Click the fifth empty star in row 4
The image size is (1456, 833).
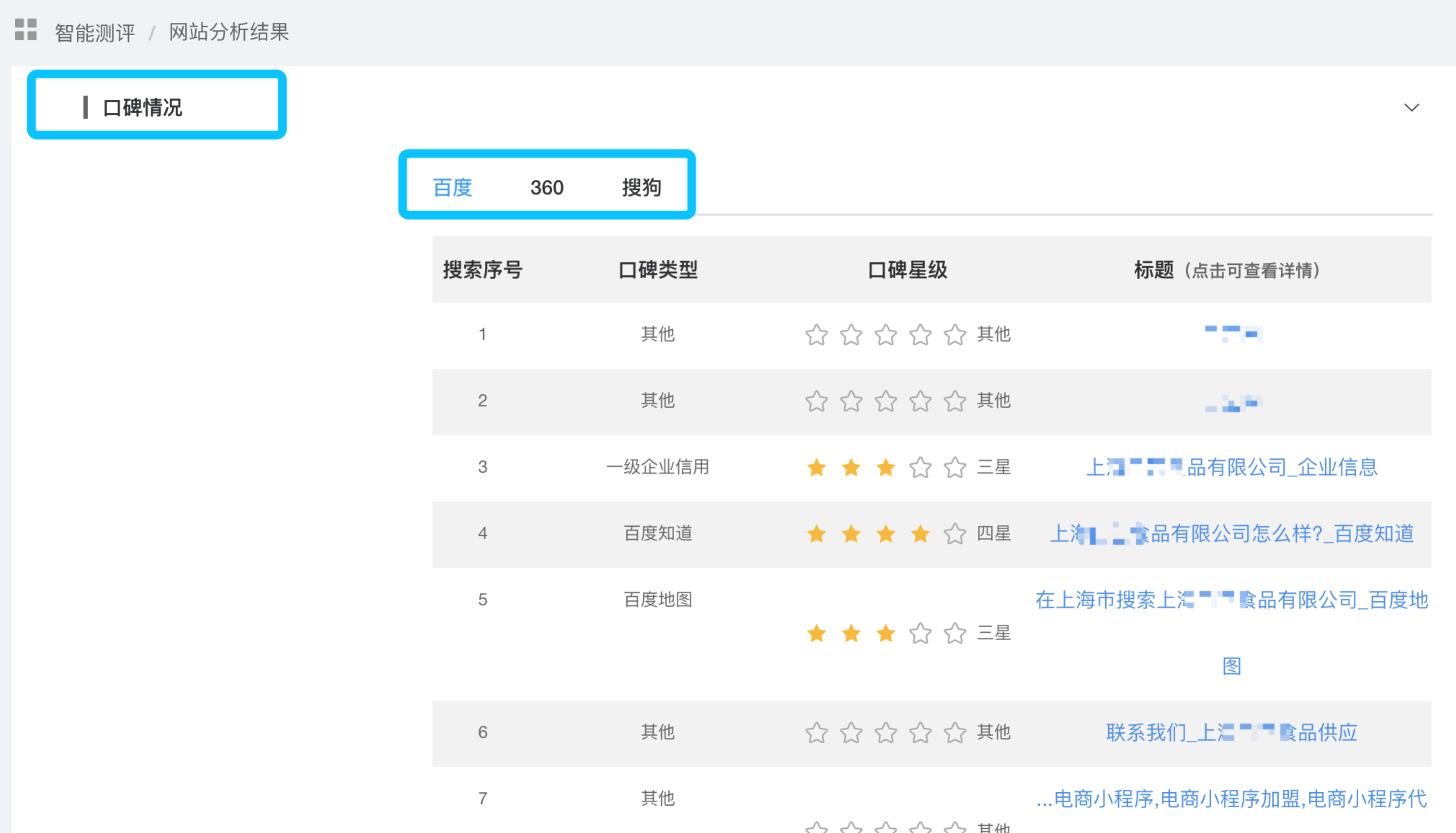pyautogui.click(x=955, y=534)
